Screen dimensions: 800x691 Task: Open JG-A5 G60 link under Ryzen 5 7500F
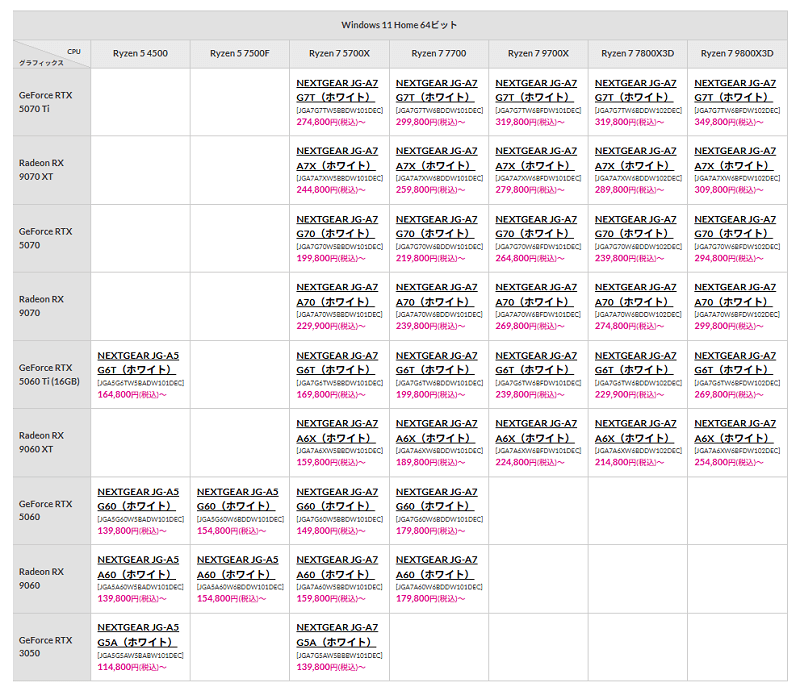(x=238, y=498)
